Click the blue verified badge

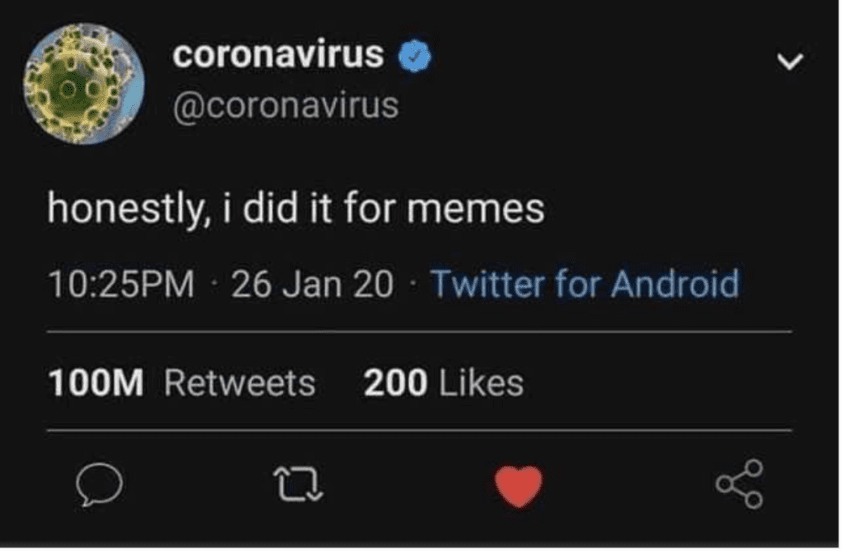point(416,57)
